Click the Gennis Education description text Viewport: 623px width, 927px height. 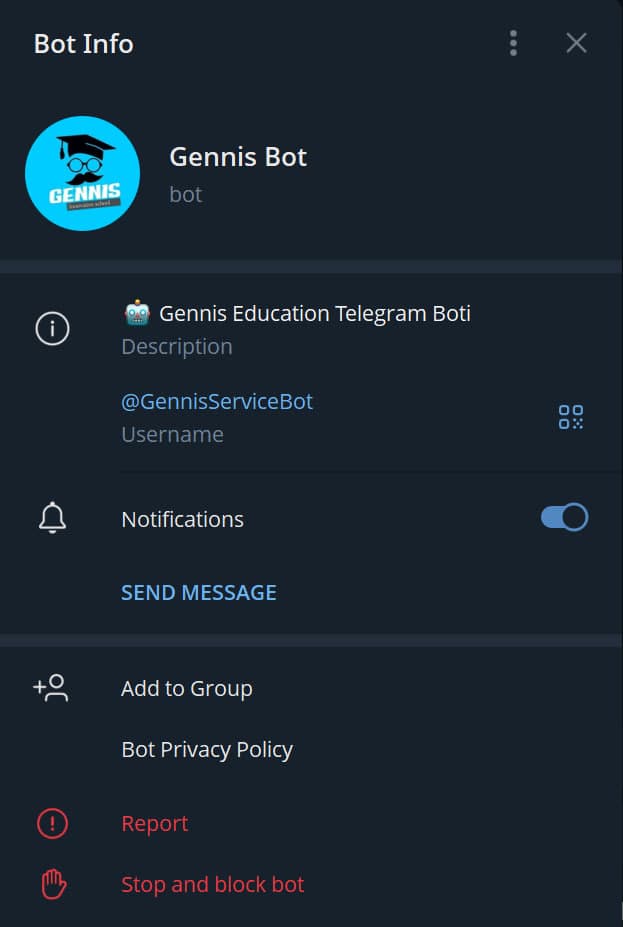(314, 313)
